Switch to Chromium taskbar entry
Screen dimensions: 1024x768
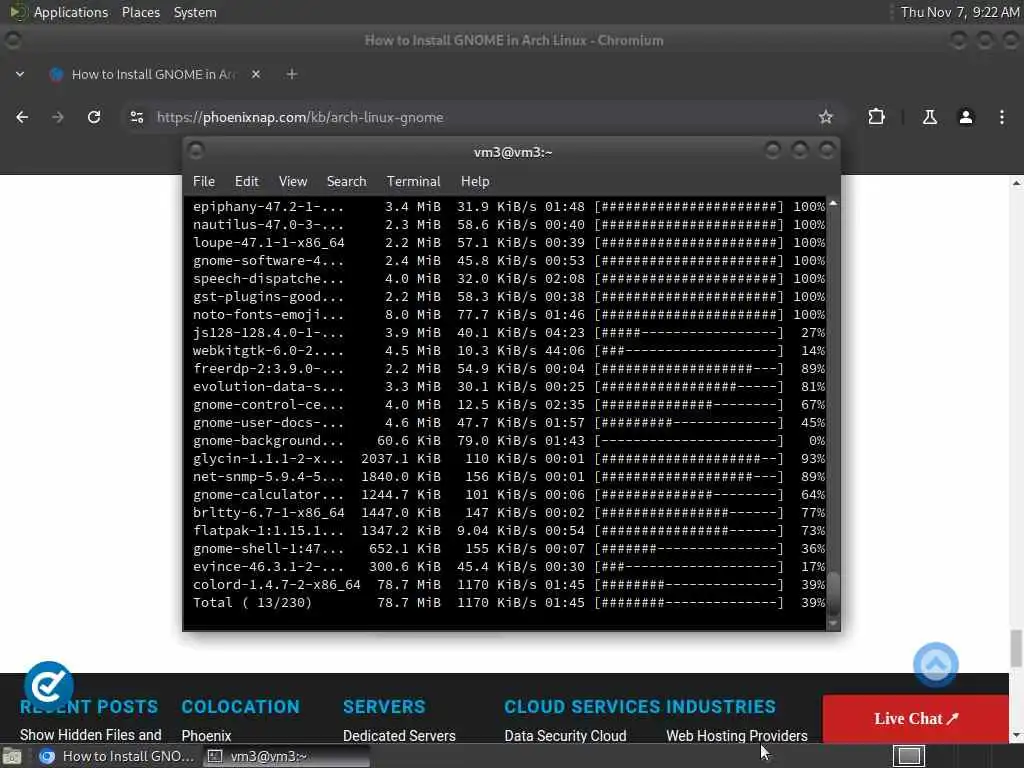click(116, 756)
